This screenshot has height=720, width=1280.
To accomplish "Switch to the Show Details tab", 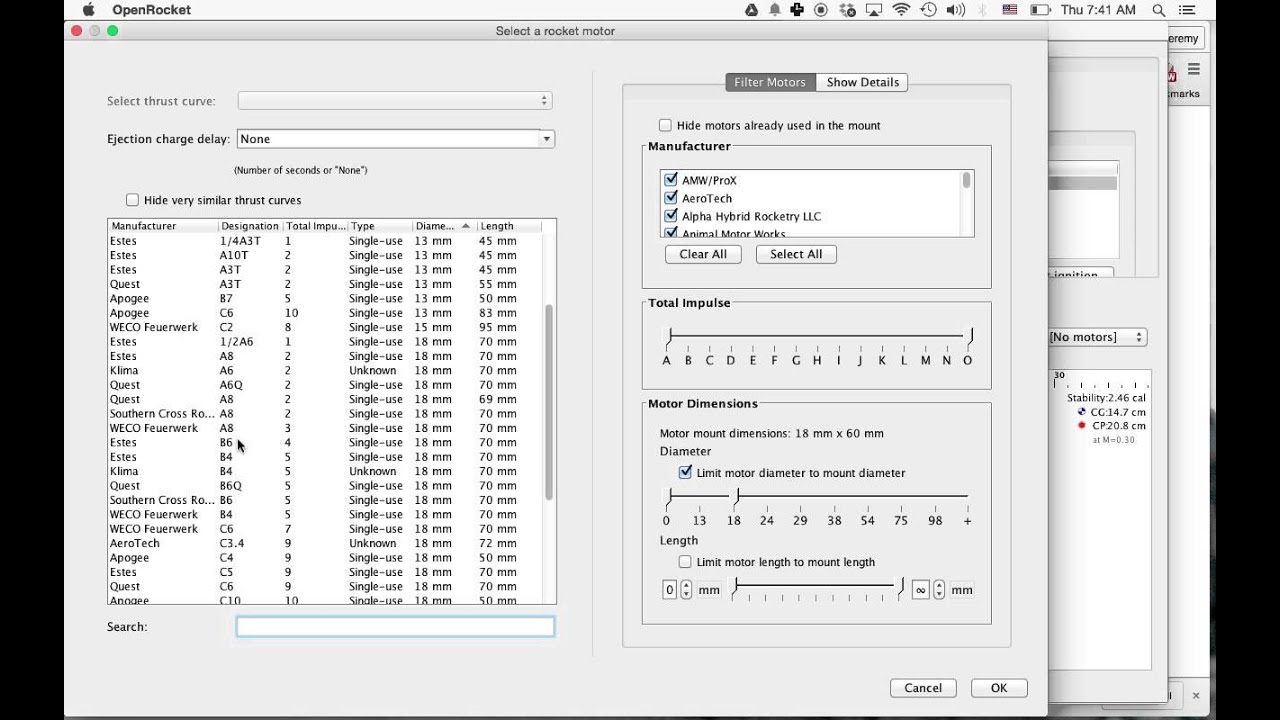I will (862, 82).
